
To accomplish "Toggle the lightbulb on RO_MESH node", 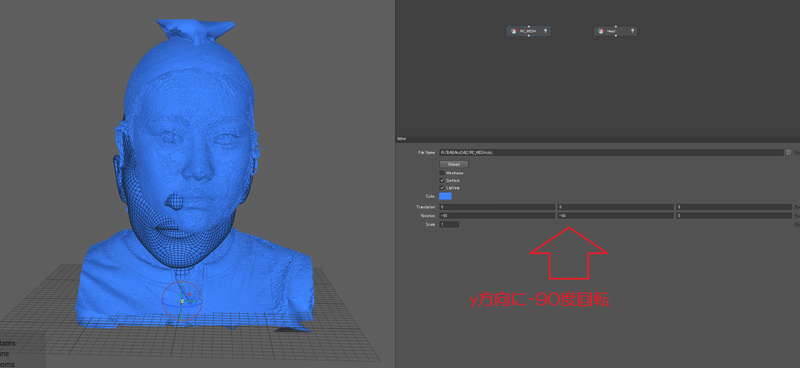I will (545, 31).
